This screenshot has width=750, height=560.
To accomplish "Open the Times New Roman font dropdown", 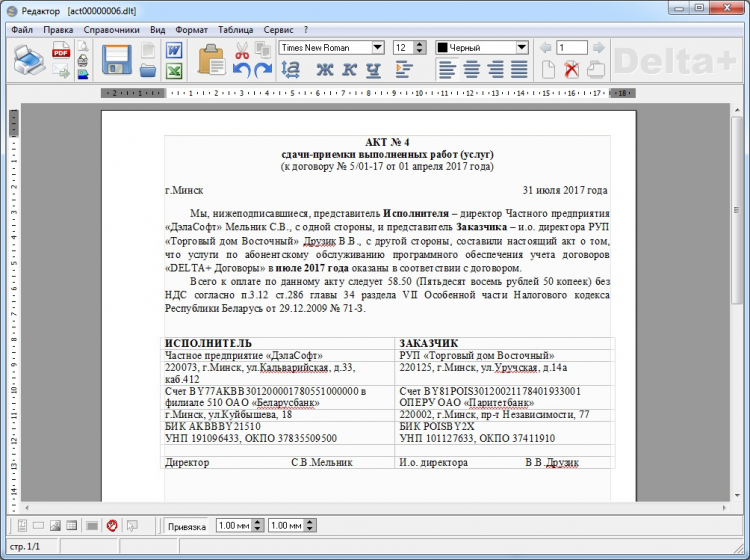I will point(378,47).
